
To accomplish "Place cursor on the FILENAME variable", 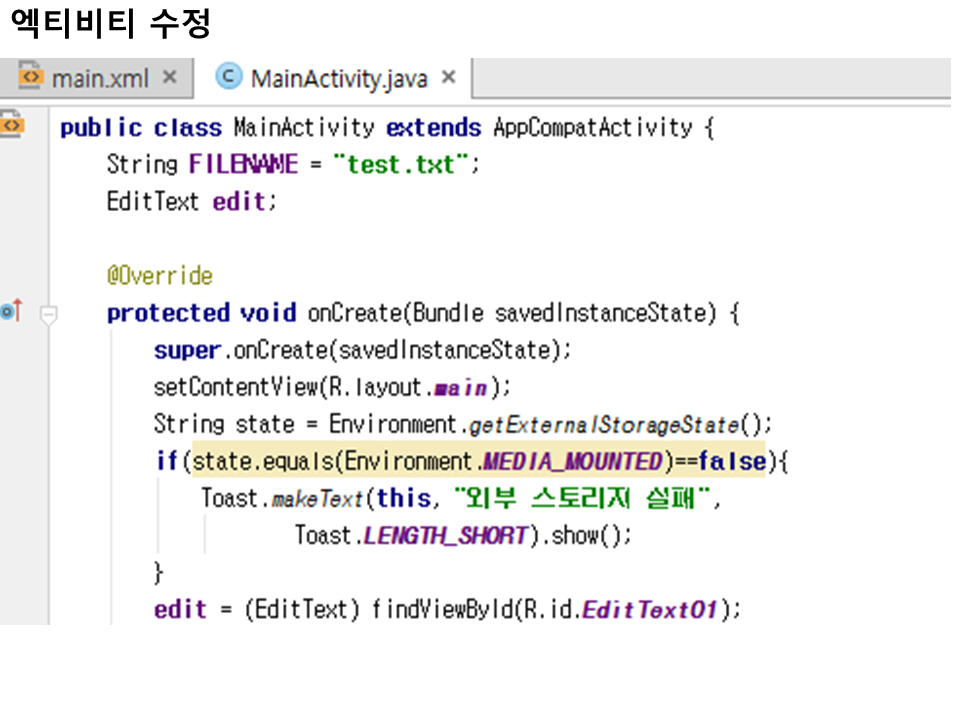I will pos(243,164).
